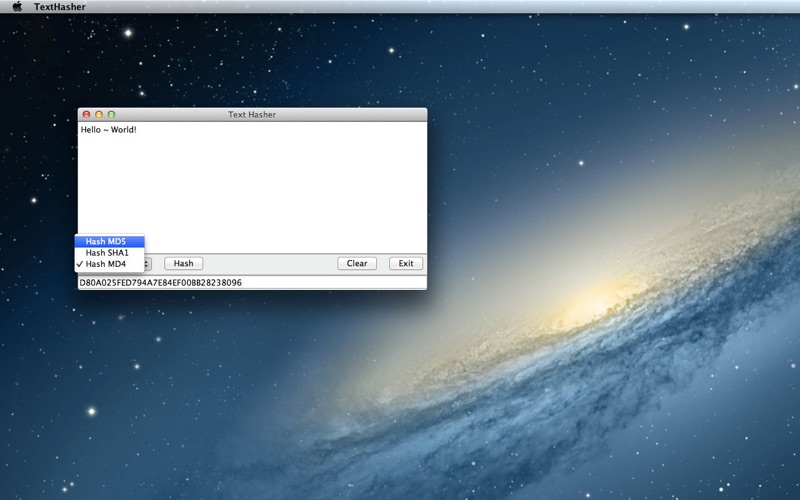Click inside the Hello ~ World! text area
The height and width of the screenshot is (500, 800).
(252, 187)
